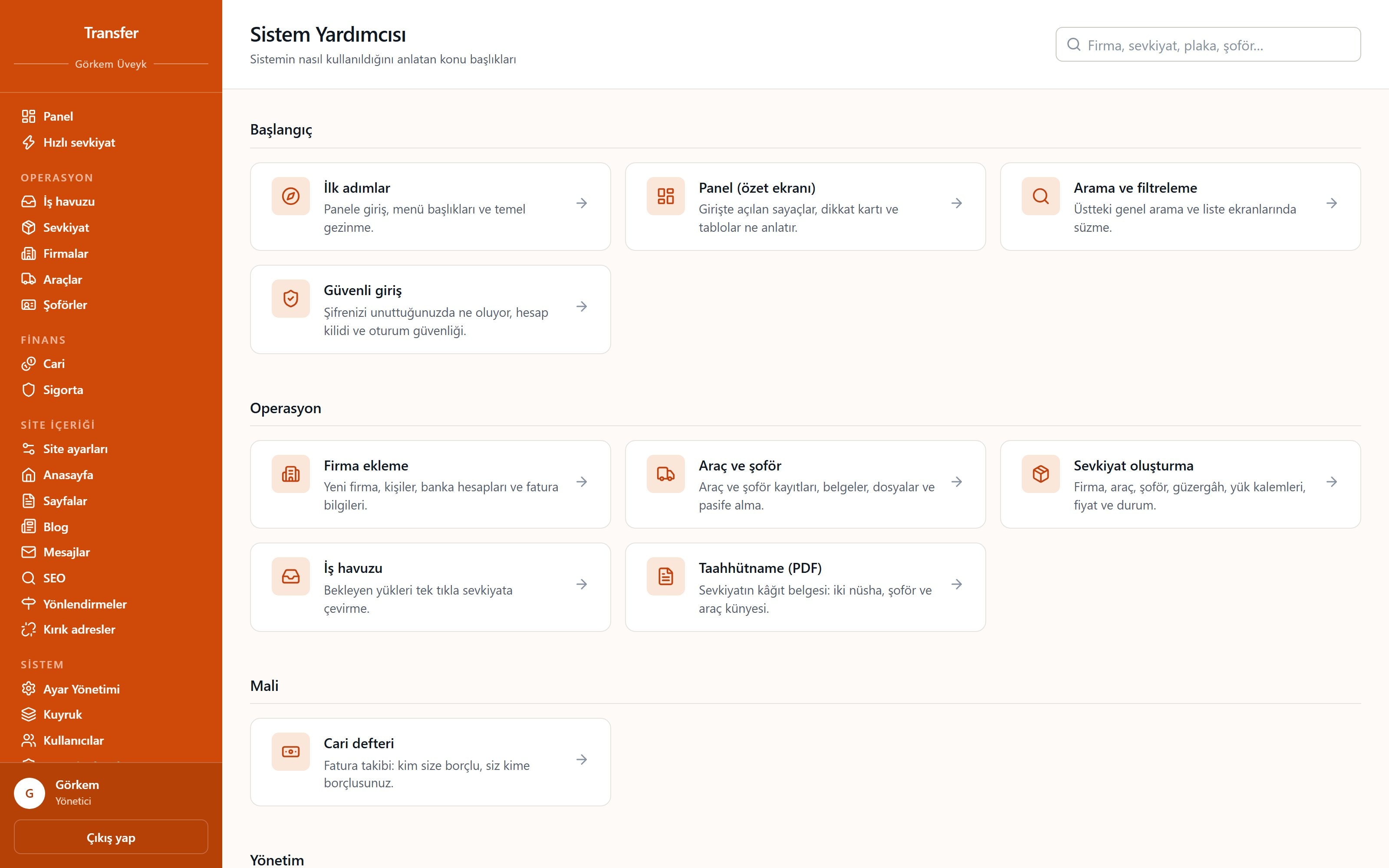The height and width of the screenshot is (868, 1389).
Task: Click the building icon on Firma ekleme card
Action: (290, 474)
